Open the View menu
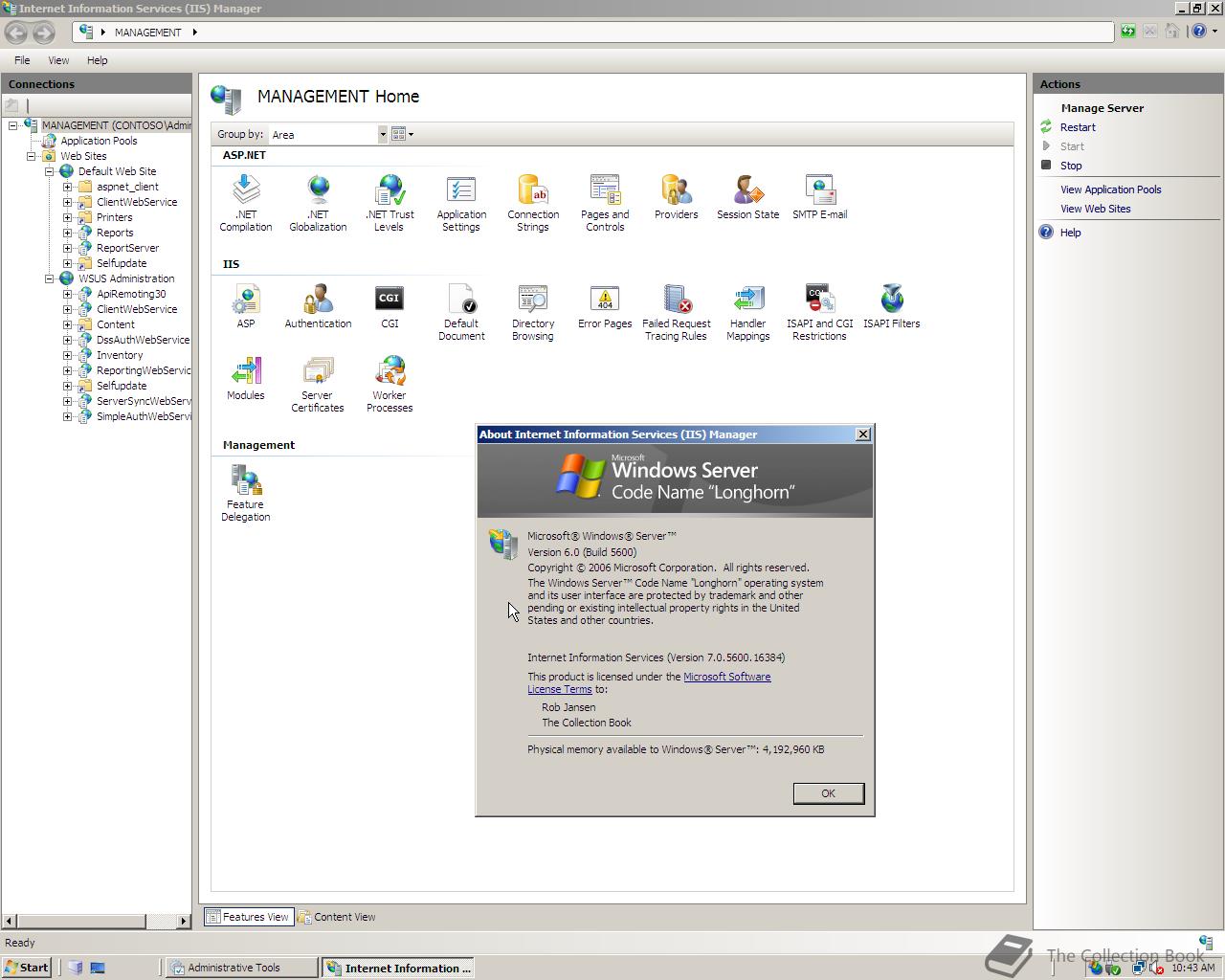1225x980 pixels. coord(58,60)
